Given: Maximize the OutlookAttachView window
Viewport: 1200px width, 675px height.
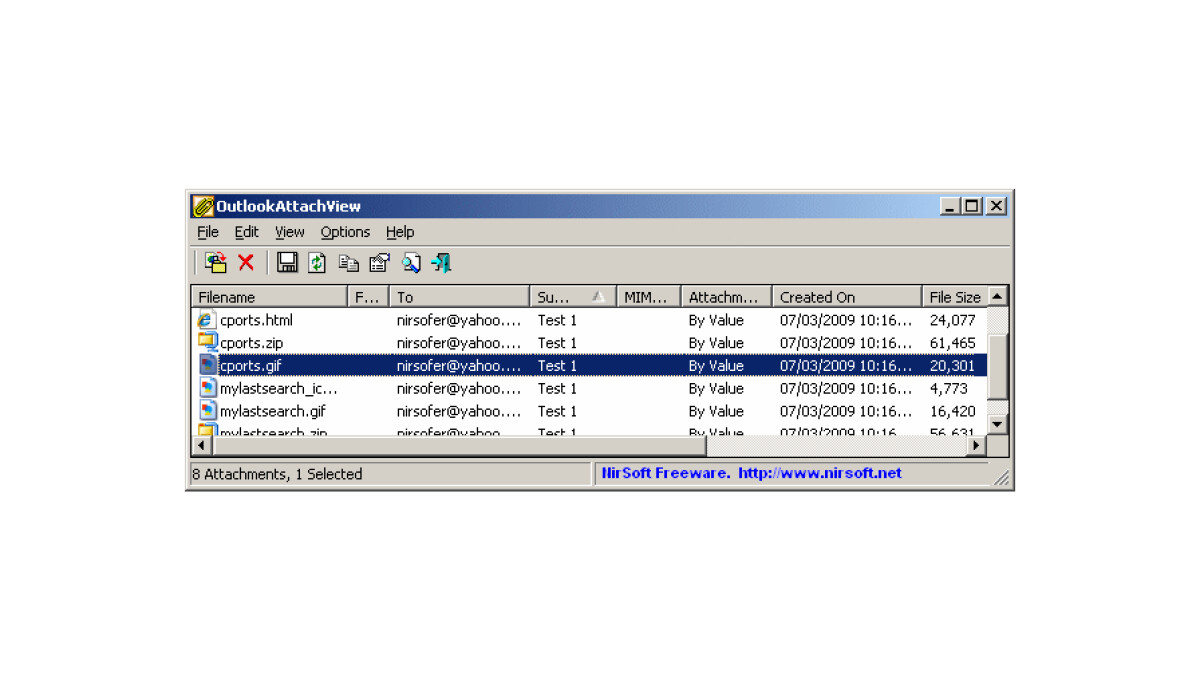Looking at the screenshot, I should click(971, 206).
